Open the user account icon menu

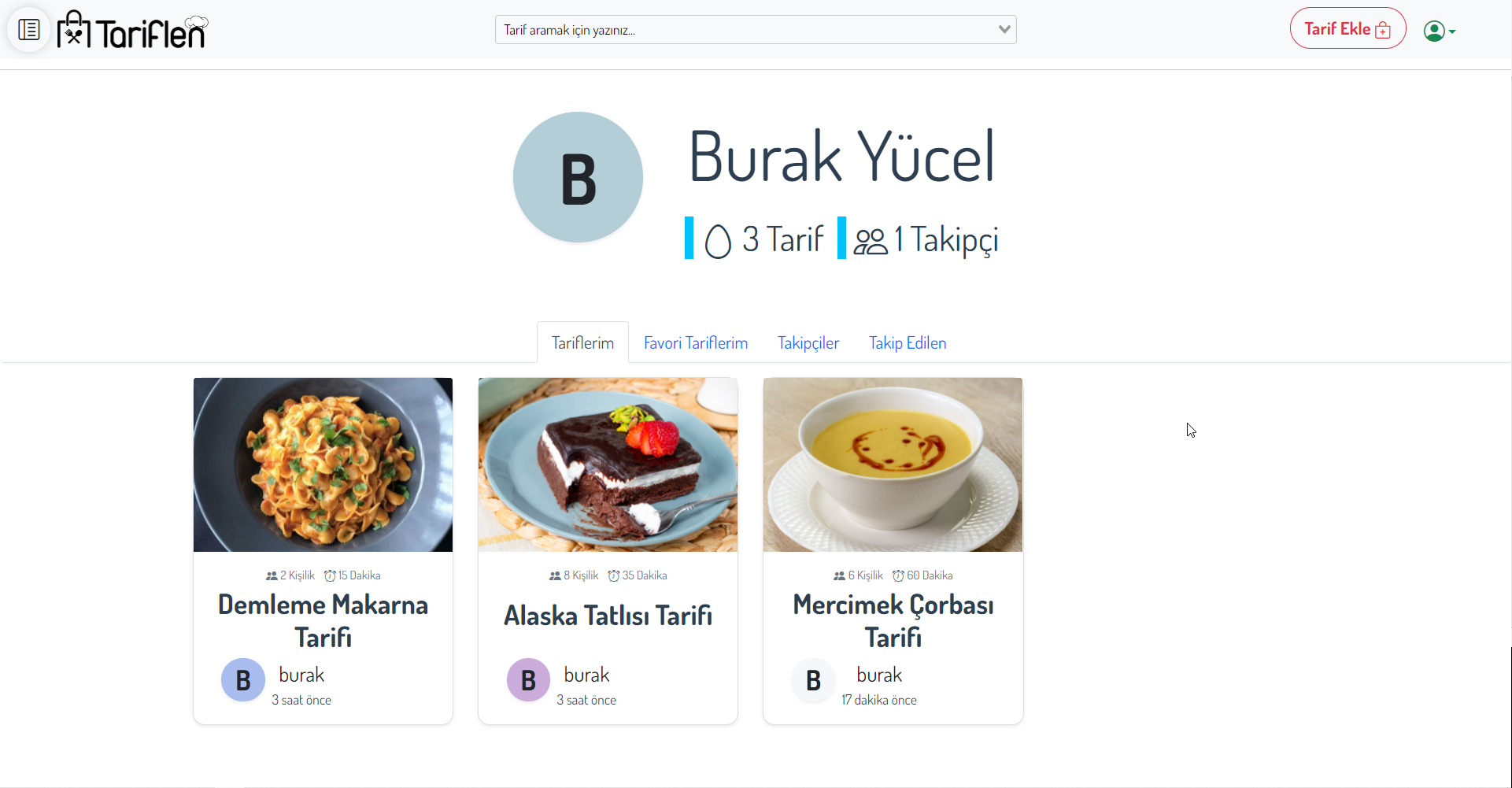tap(1439, 31)
